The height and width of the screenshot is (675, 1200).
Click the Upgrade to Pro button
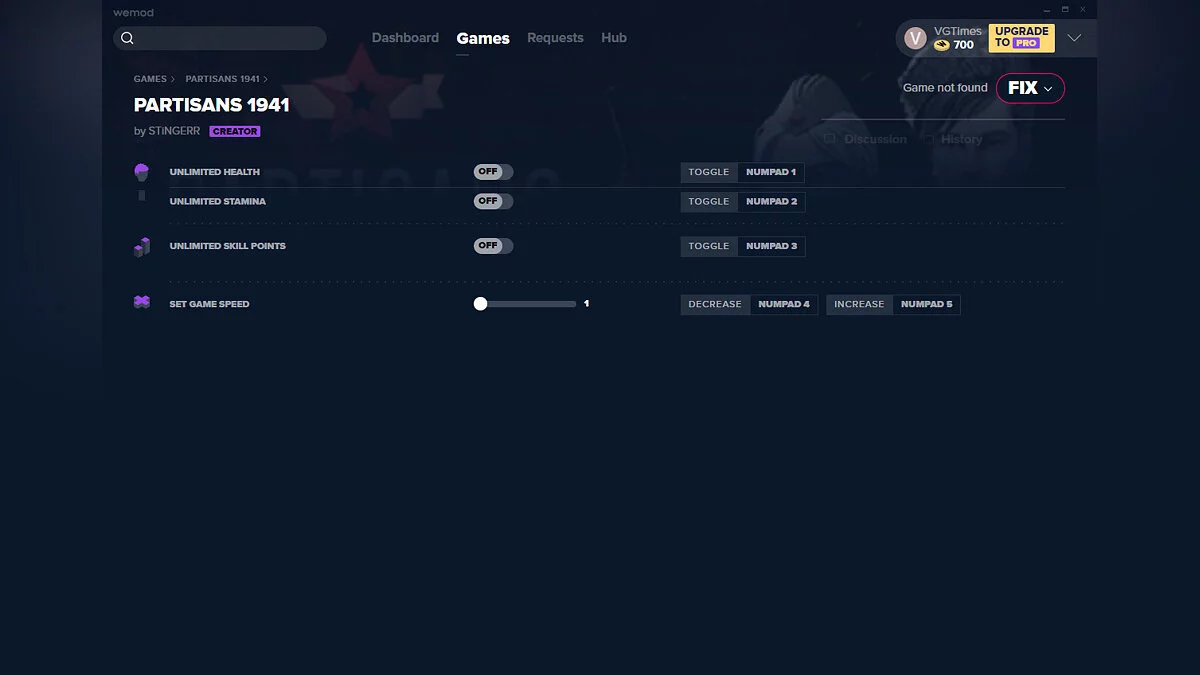click(x=1021, y=38)
